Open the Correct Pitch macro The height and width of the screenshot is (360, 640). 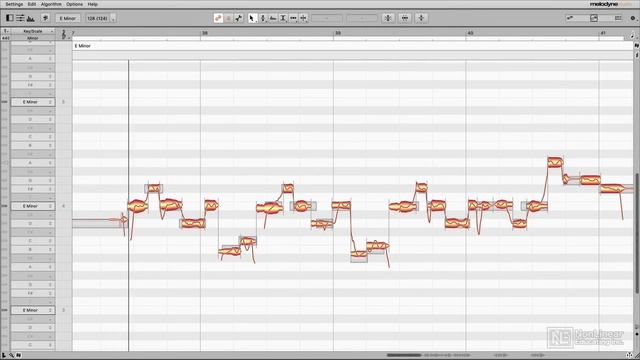coord(388,18)
